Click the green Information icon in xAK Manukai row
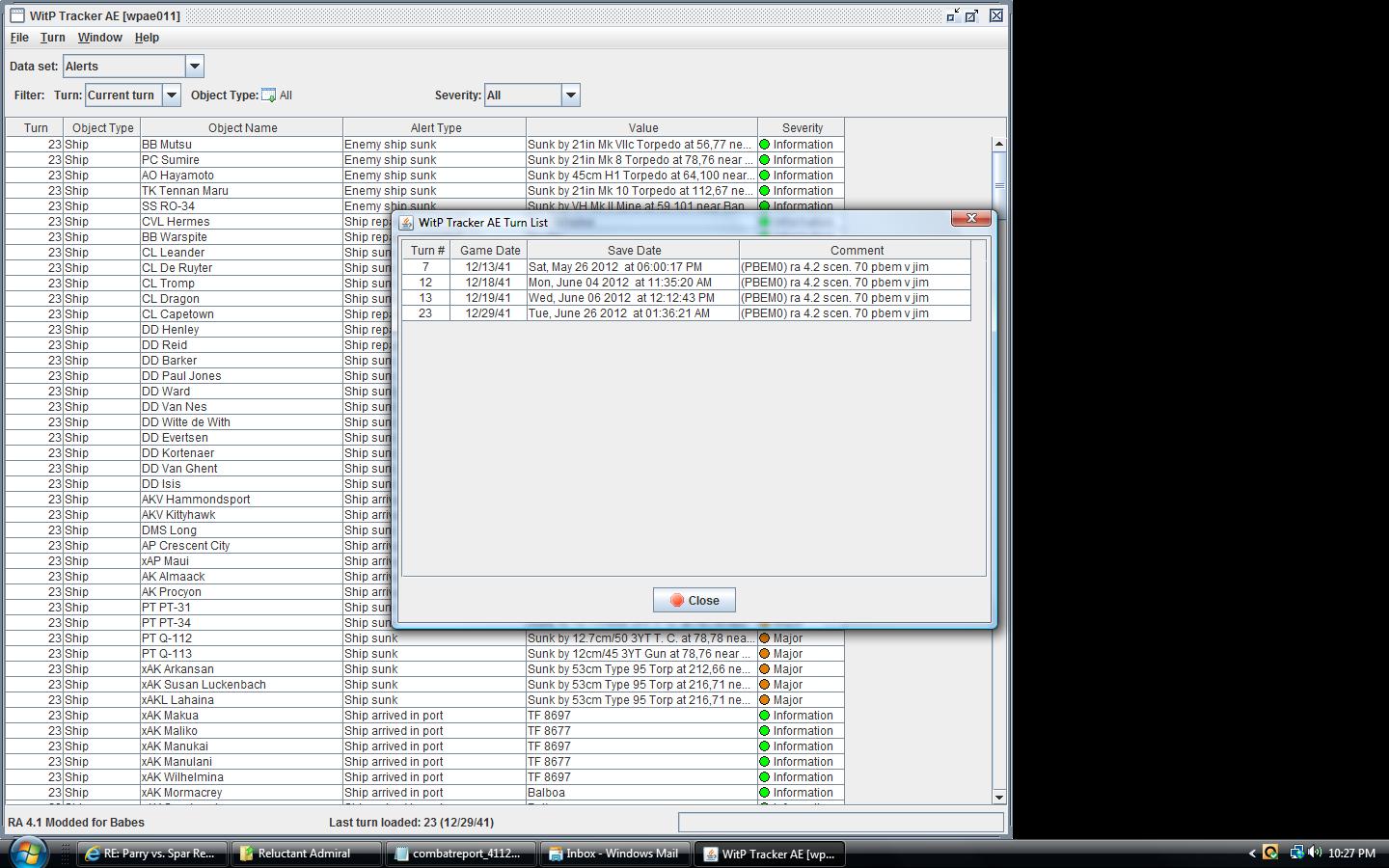 click(765, 746)
